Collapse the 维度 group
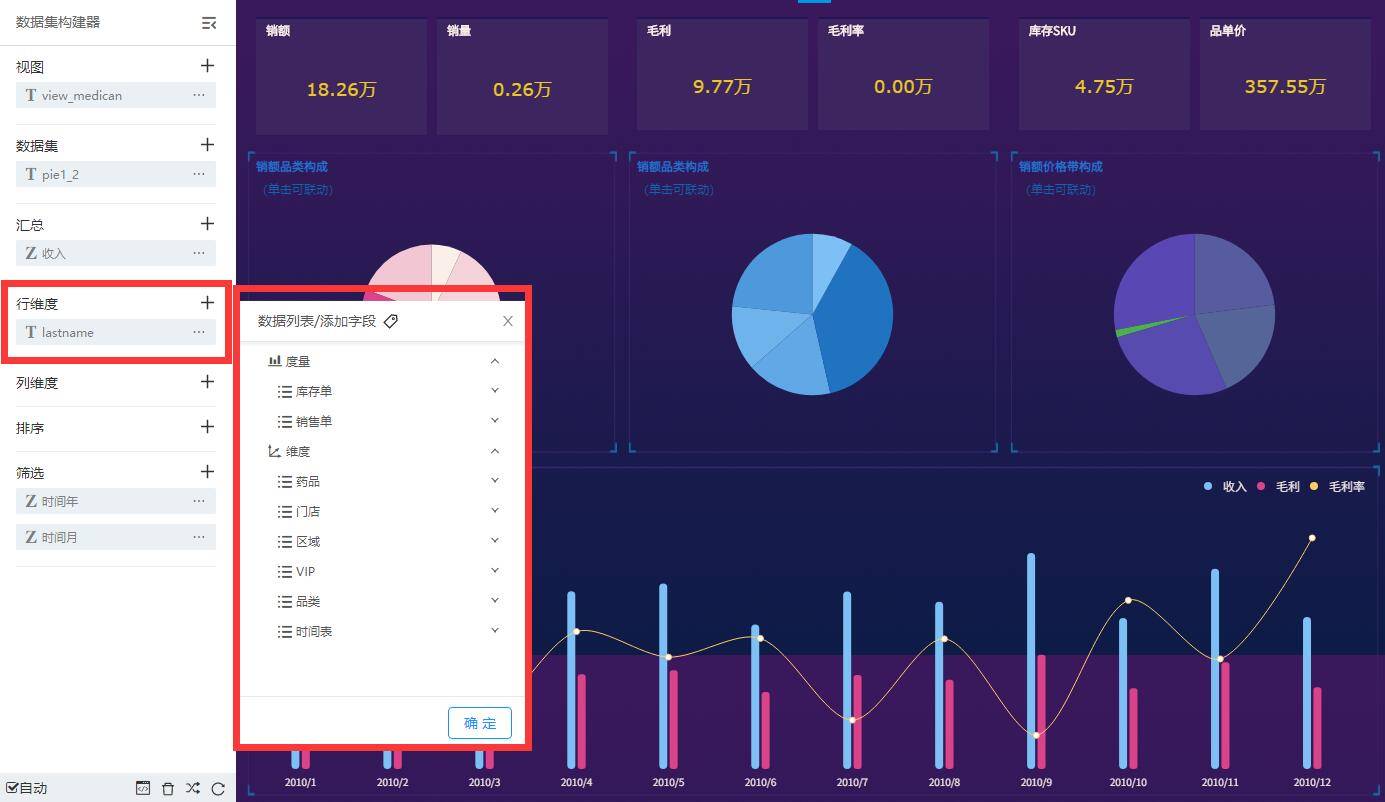 point(494,451)
